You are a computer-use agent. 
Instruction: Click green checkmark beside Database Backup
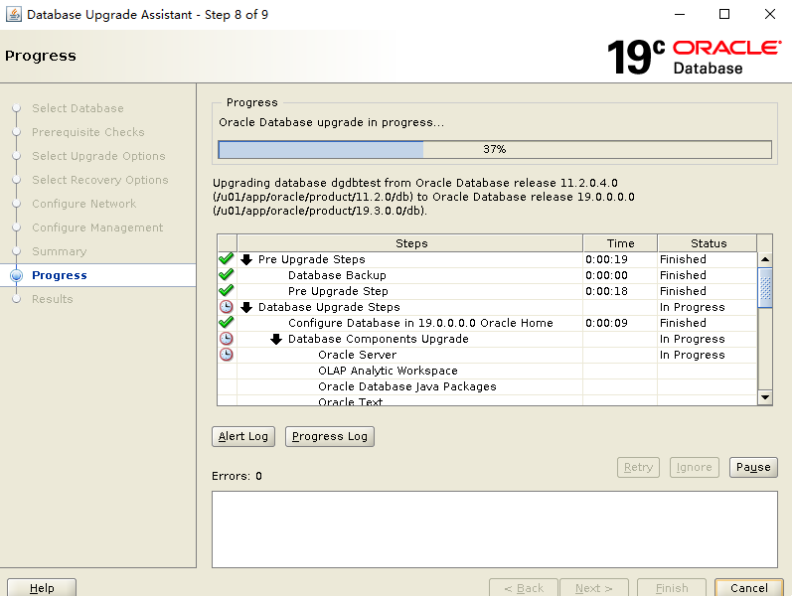(x=226, y=275)
